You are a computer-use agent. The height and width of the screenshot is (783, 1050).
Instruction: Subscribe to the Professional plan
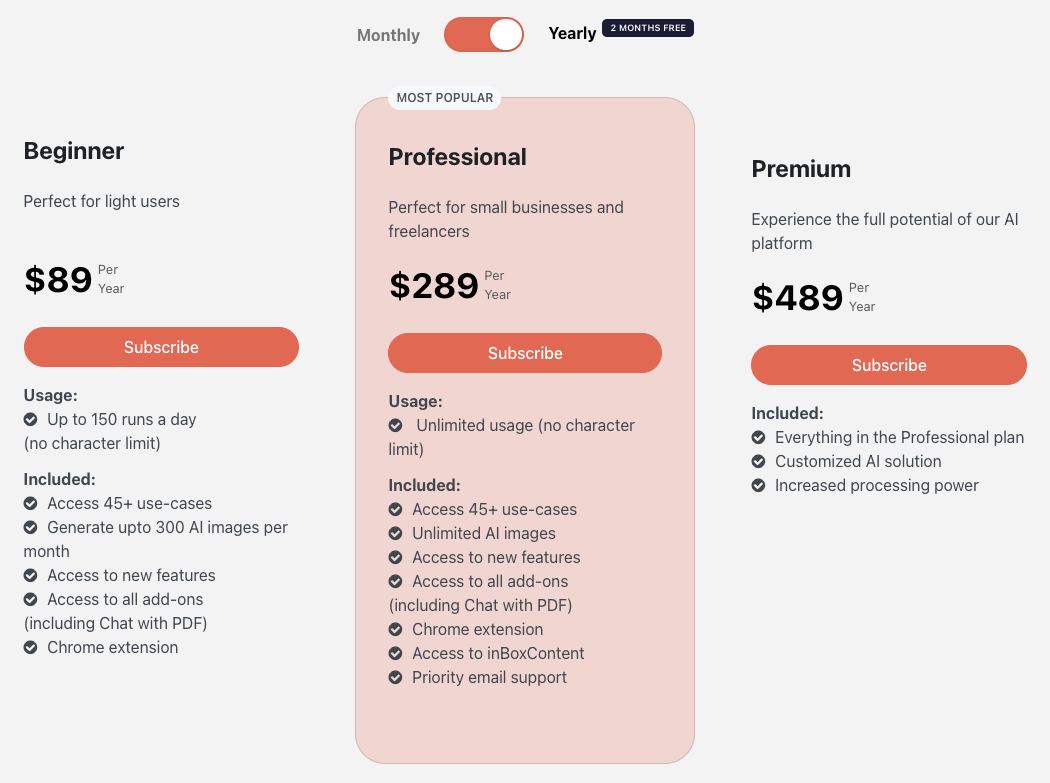(525, 353)
